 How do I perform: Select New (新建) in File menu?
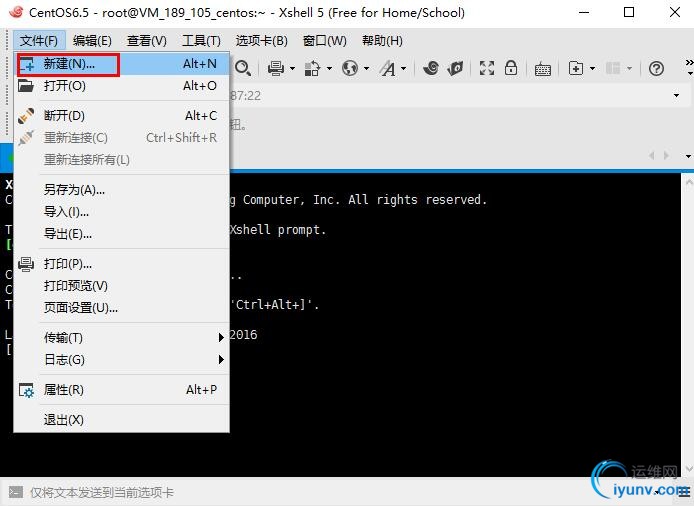[x=122, y=64]
